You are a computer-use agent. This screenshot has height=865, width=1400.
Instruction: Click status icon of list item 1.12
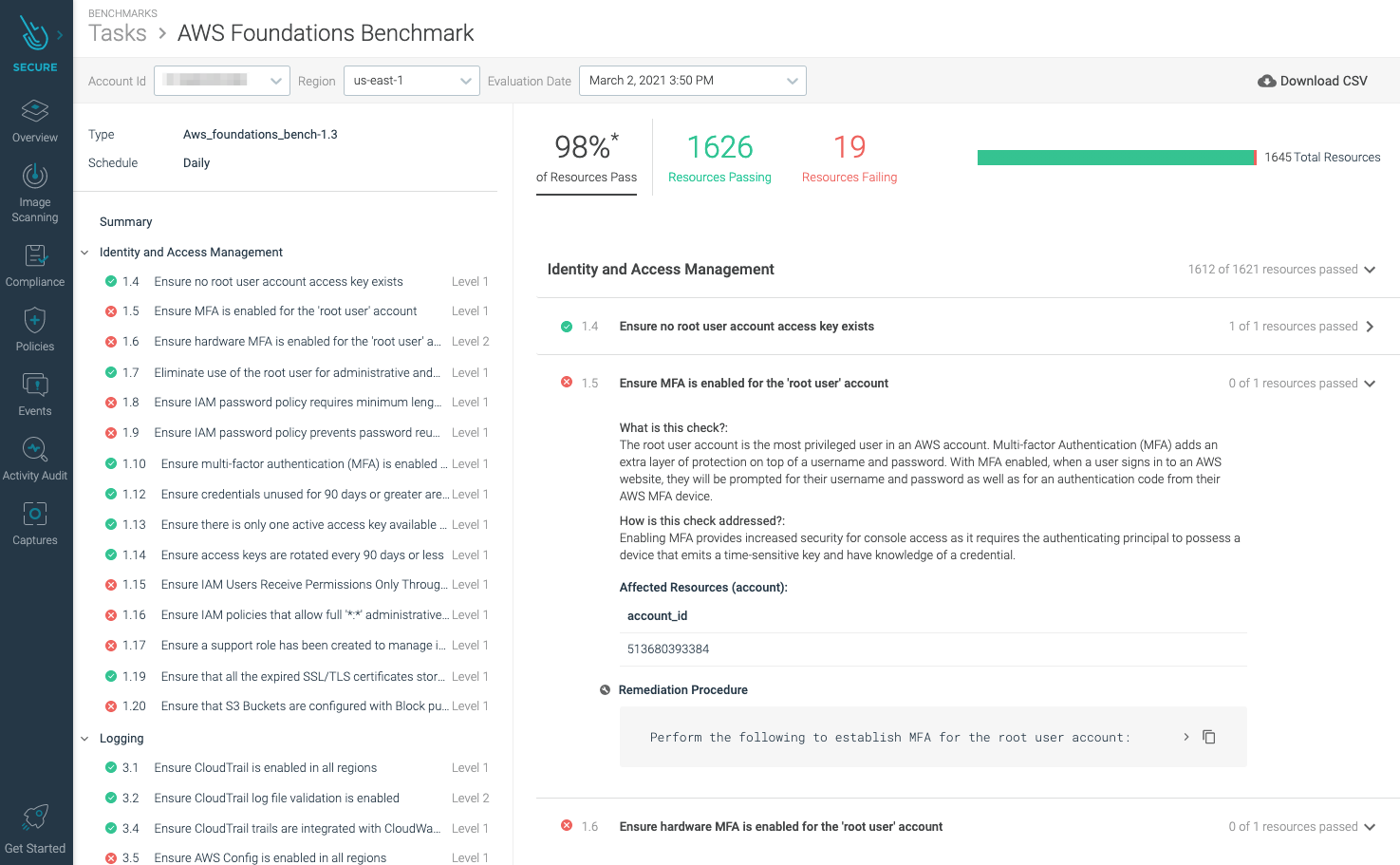coord(111,495)
